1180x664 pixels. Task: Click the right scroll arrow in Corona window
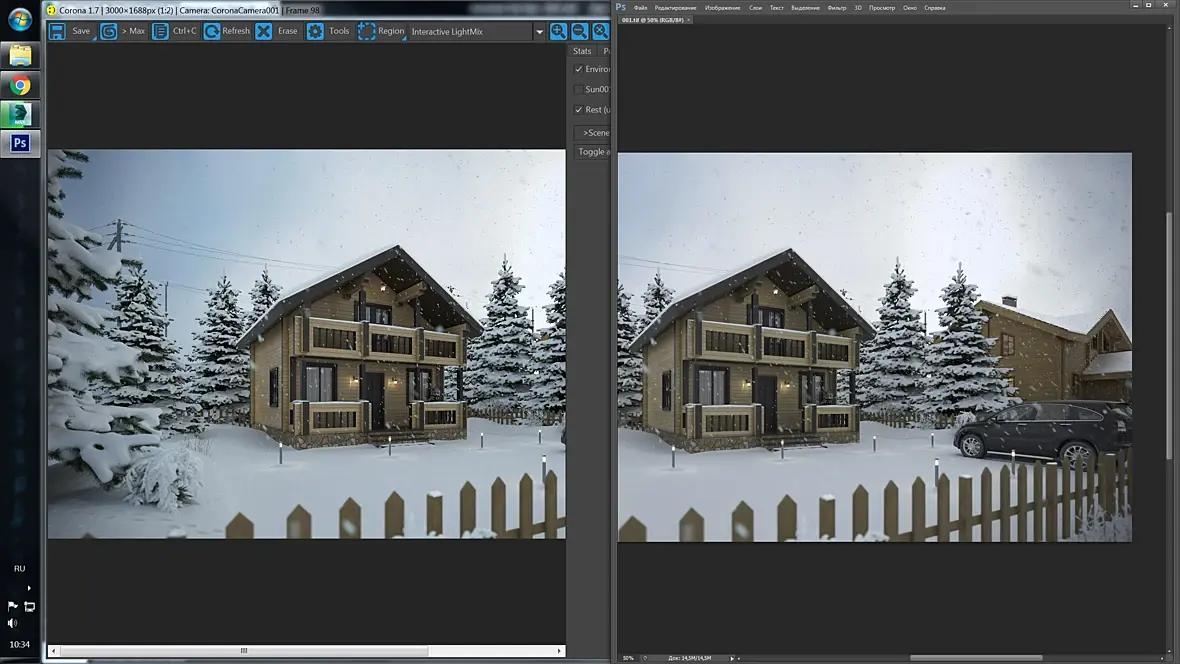(559, 650)
